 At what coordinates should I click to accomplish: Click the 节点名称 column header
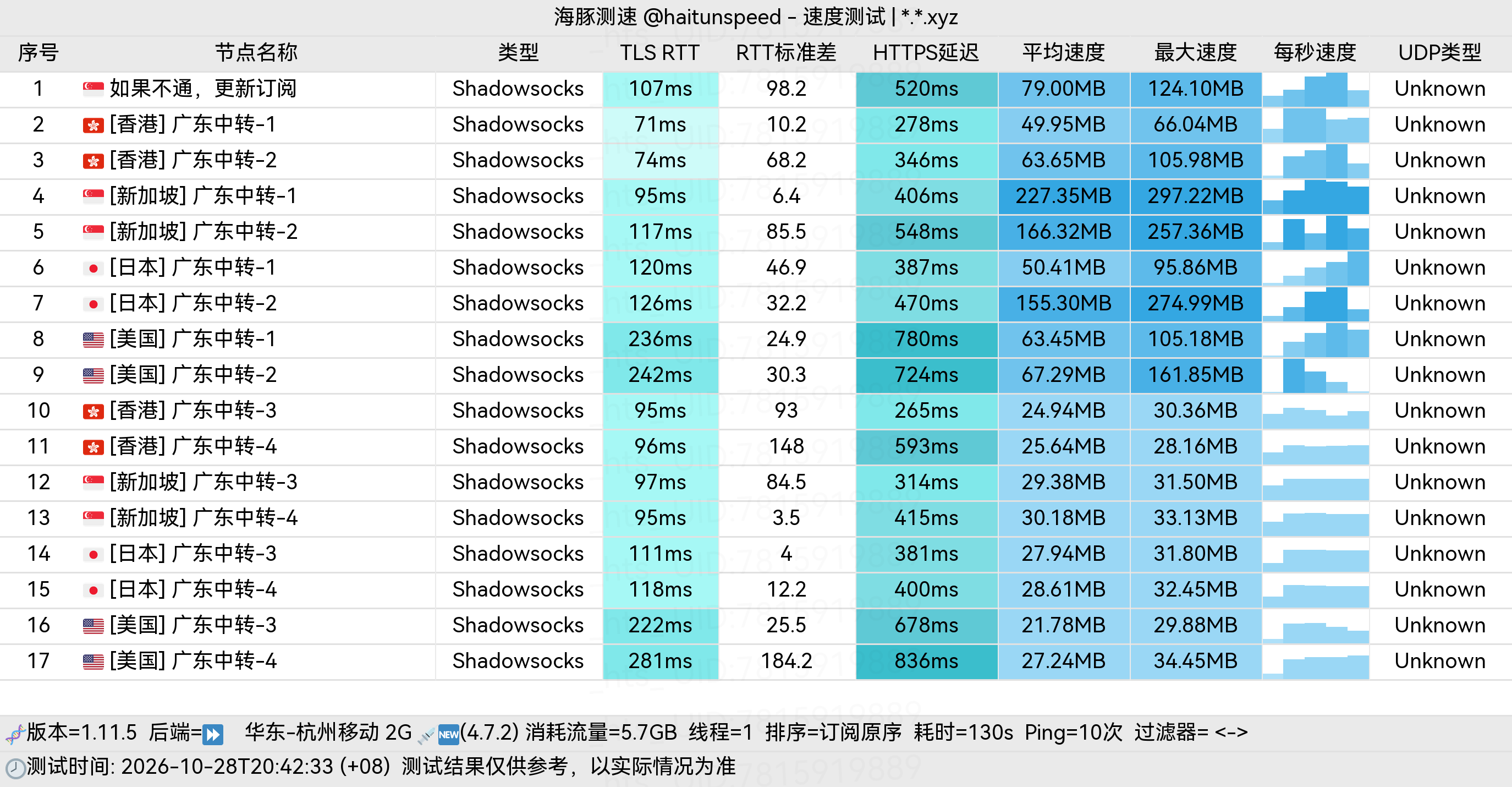pyautogui.click(x=256, y=53)
